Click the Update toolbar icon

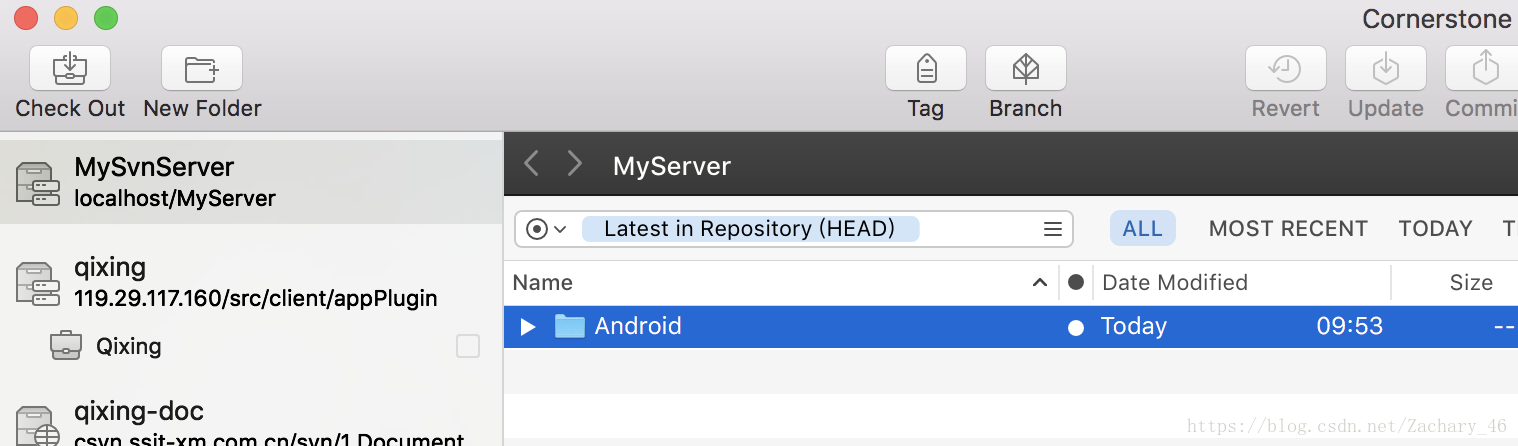click(1386, 69)
